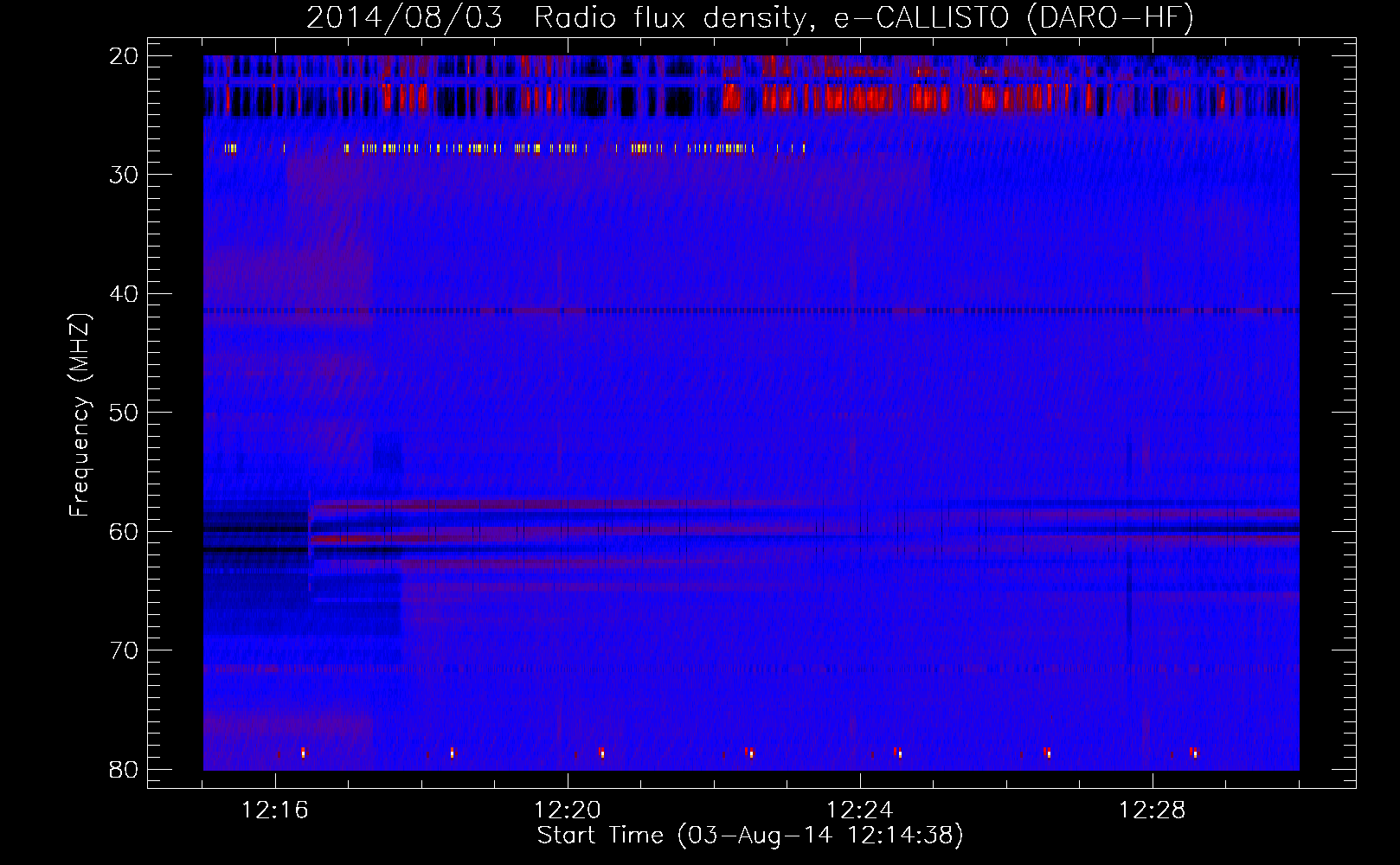Click the "Start Time (03-Aug-14 12:14:38)" label
The height and width of the screenshot is (865, 1400).
[x=750, y=836]
